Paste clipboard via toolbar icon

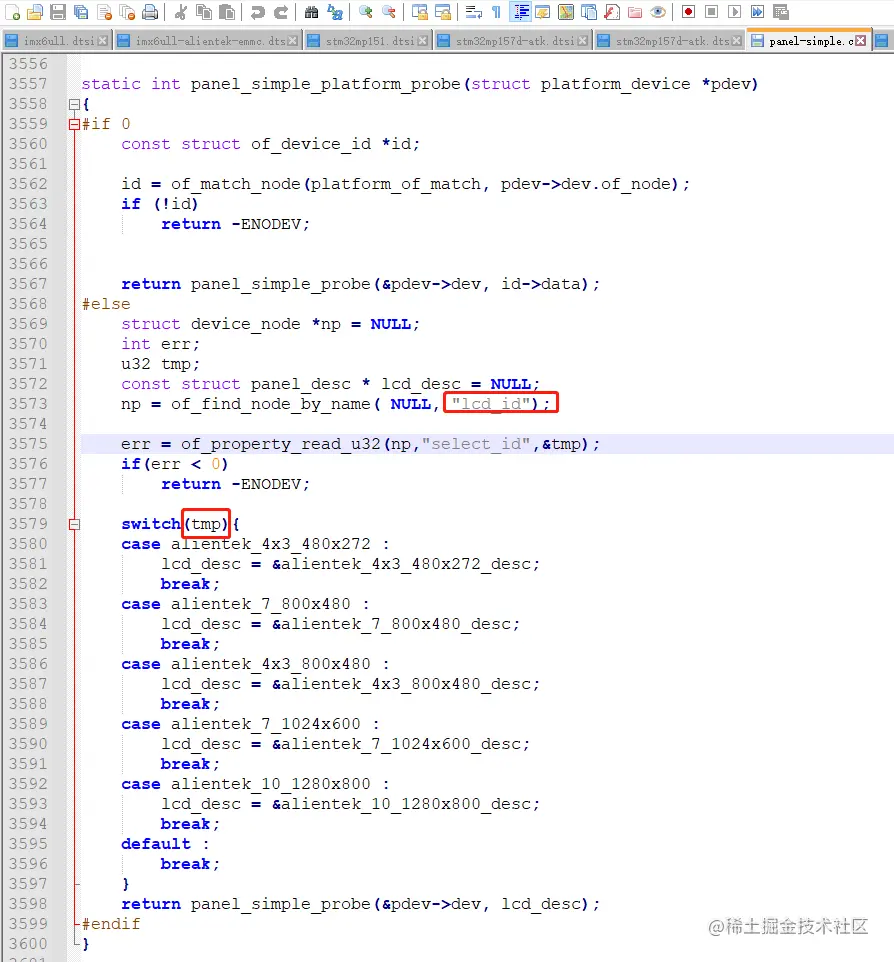[x=227, y=12]
